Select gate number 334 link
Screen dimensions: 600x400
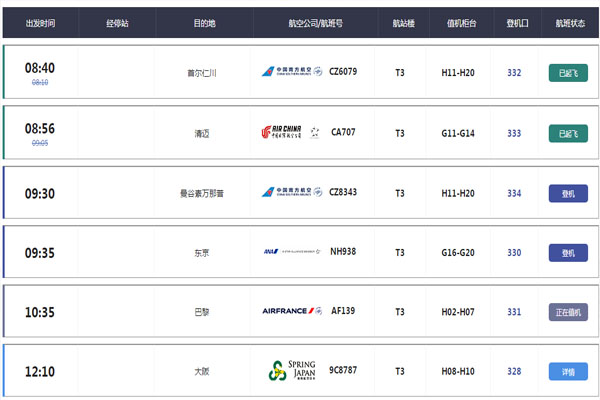(x=514, y=193)
